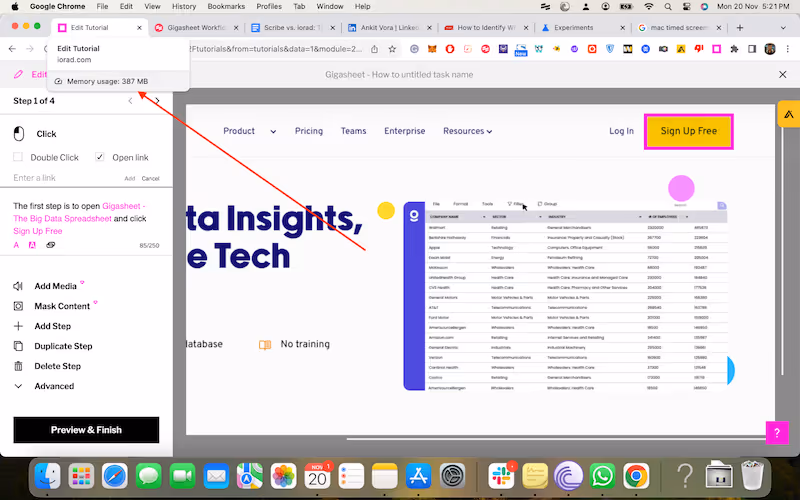This screenshot has width=800, height=500.
Task: Switch to the Ankit Vora LinkedIn tab
Action: (389, 28)
